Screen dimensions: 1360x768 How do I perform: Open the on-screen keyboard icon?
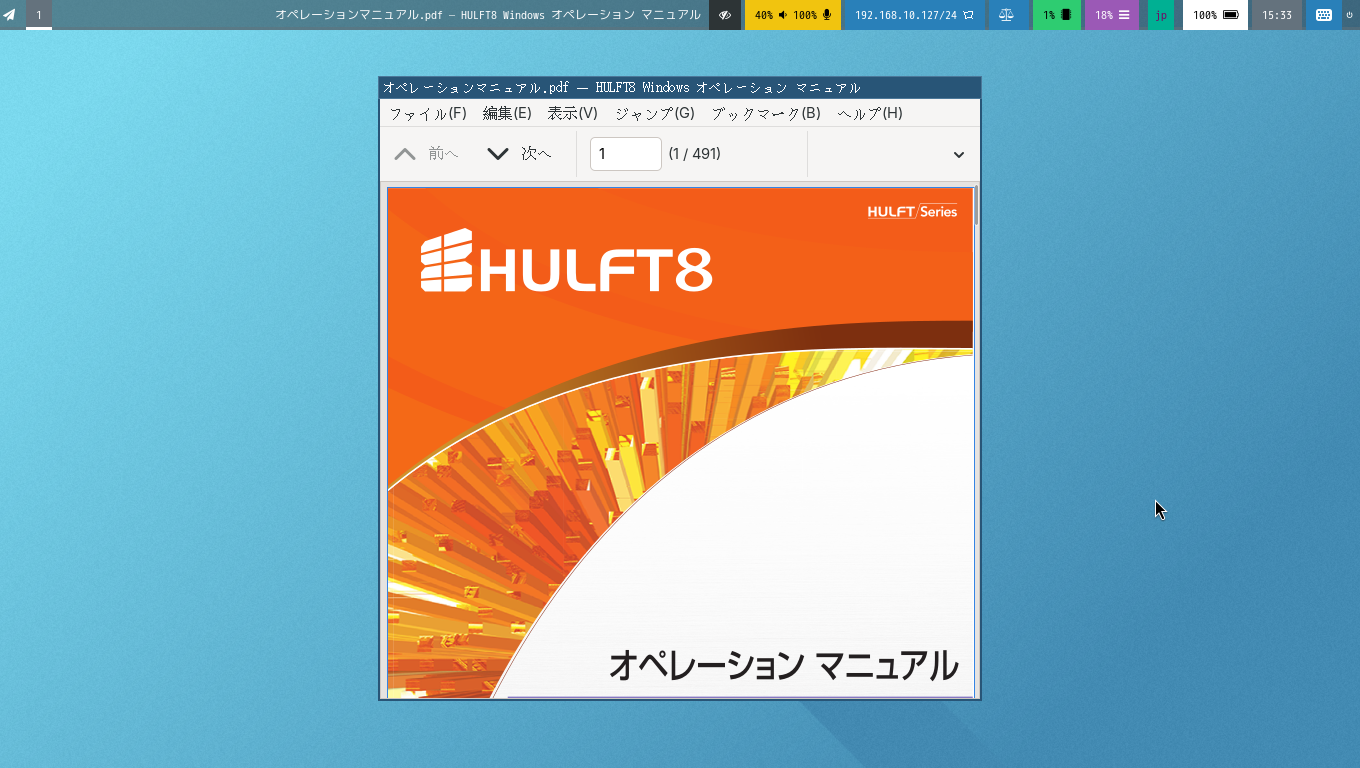point(1324,15)
